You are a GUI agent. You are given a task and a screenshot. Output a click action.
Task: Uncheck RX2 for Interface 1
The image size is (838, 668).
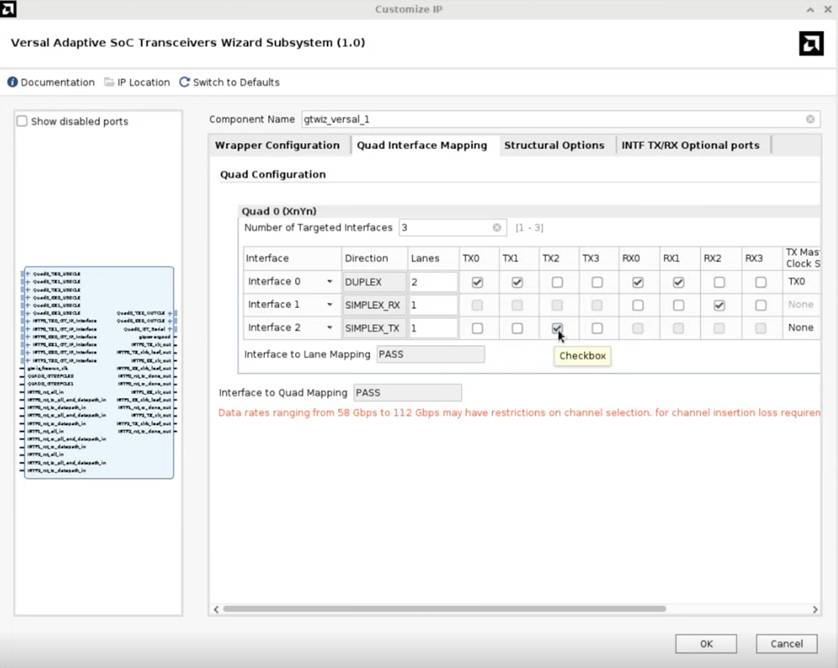point(719,305)
